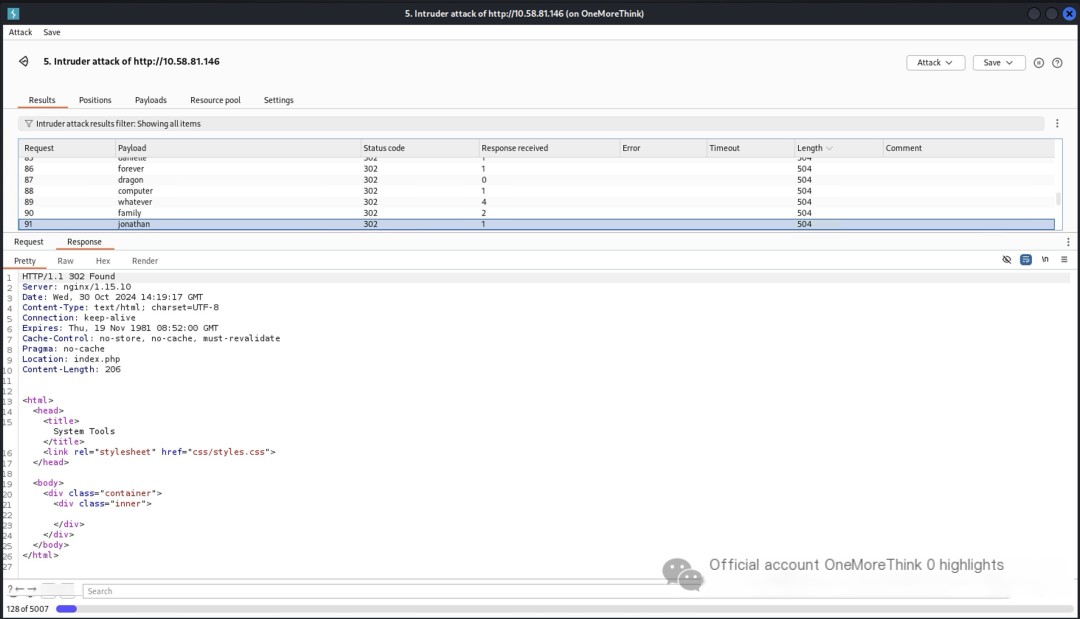This screenshot has height=619, width=1080.
Task: Select the row with payload family
Action: coord(537,213)
